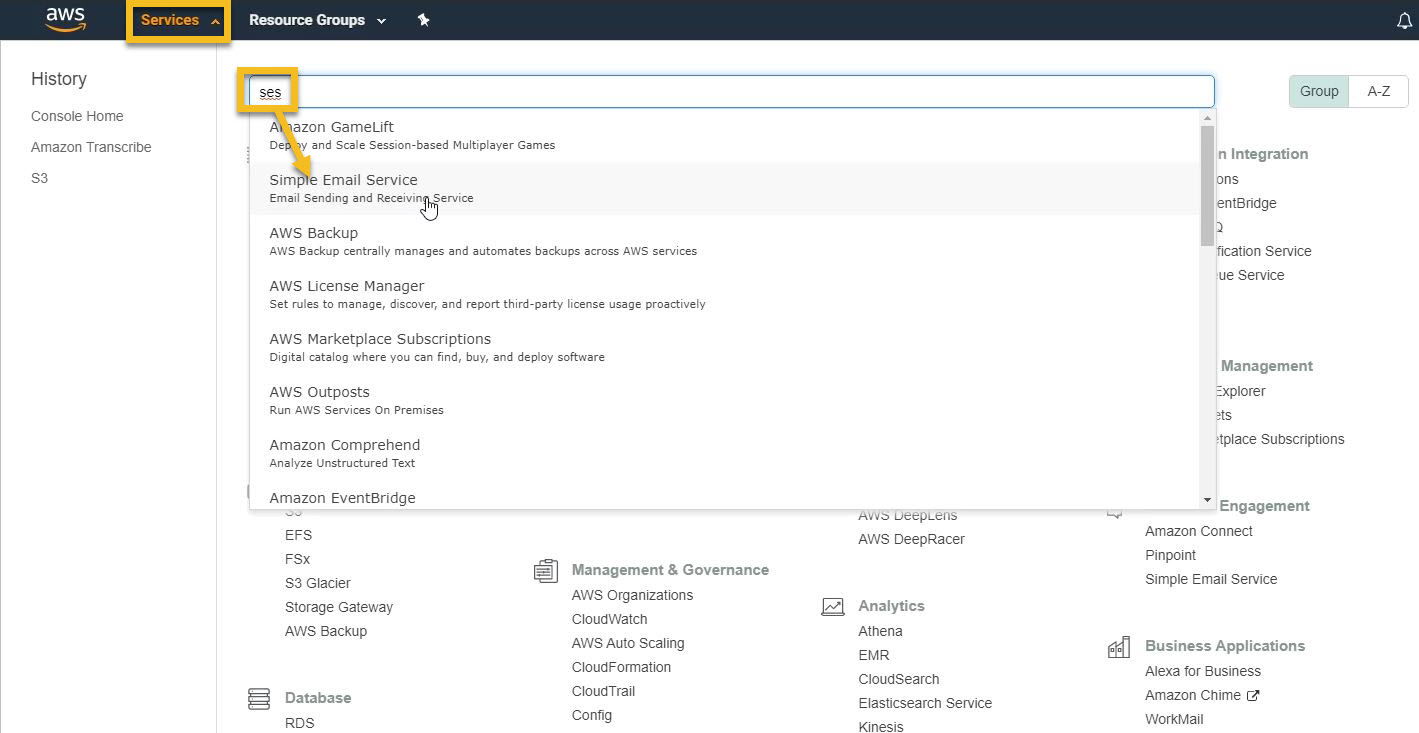Open EMR service link
1419x733 pixels.
(873, 655)
